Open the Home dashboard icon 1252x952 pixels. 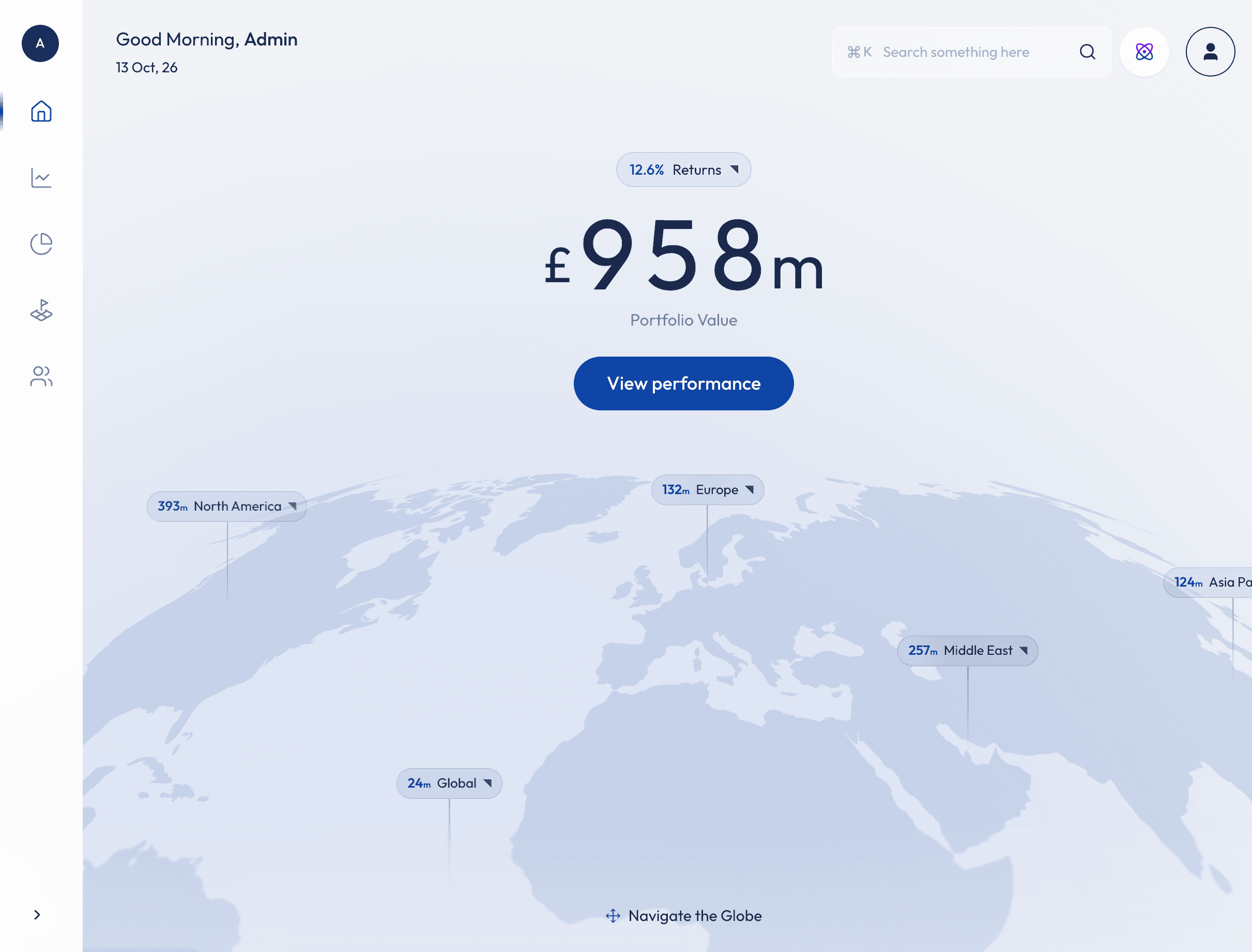pyautogui.click(x=41, y=111)
